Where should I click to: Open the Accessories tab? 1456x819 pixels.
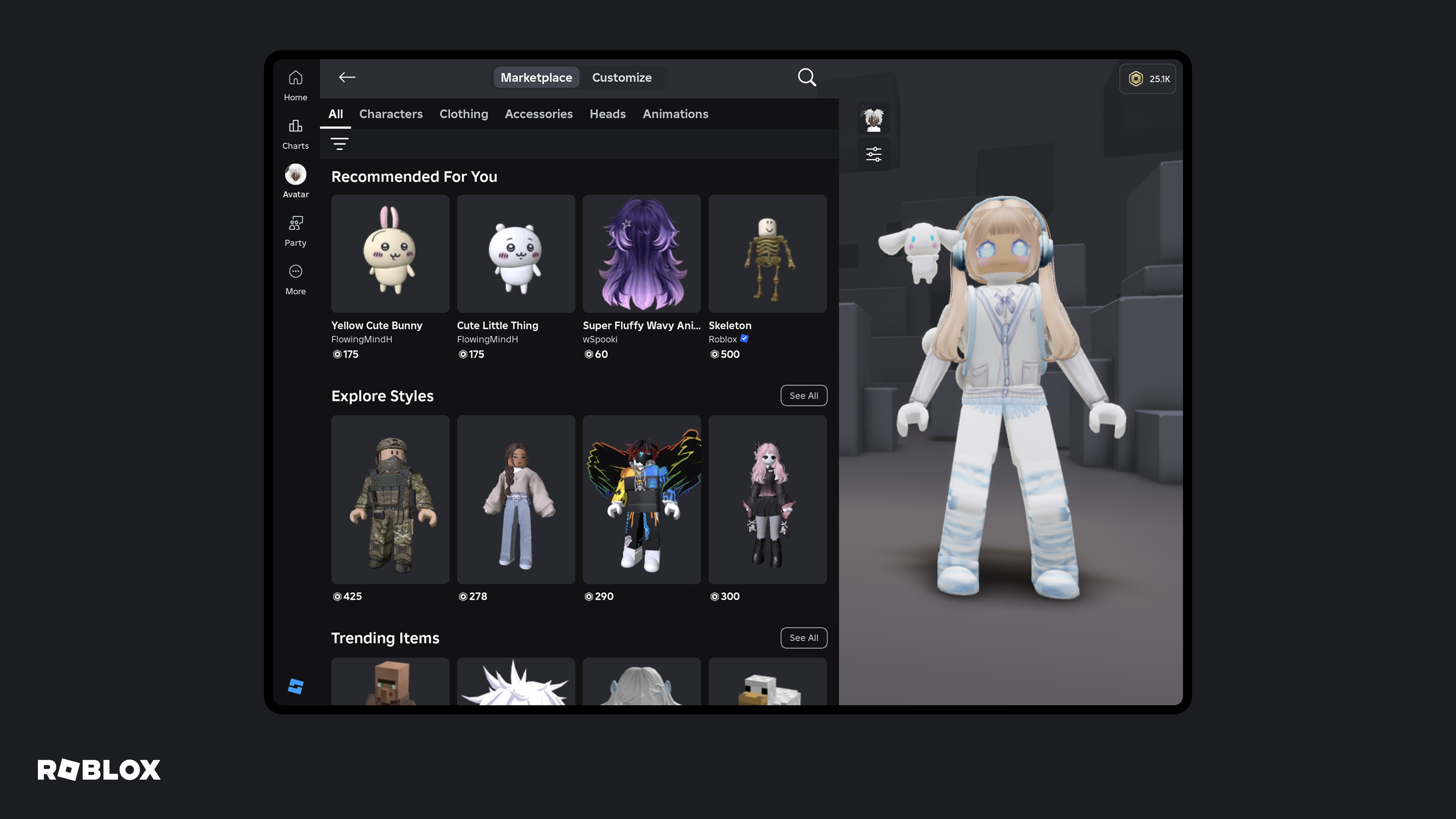point(538,114)
